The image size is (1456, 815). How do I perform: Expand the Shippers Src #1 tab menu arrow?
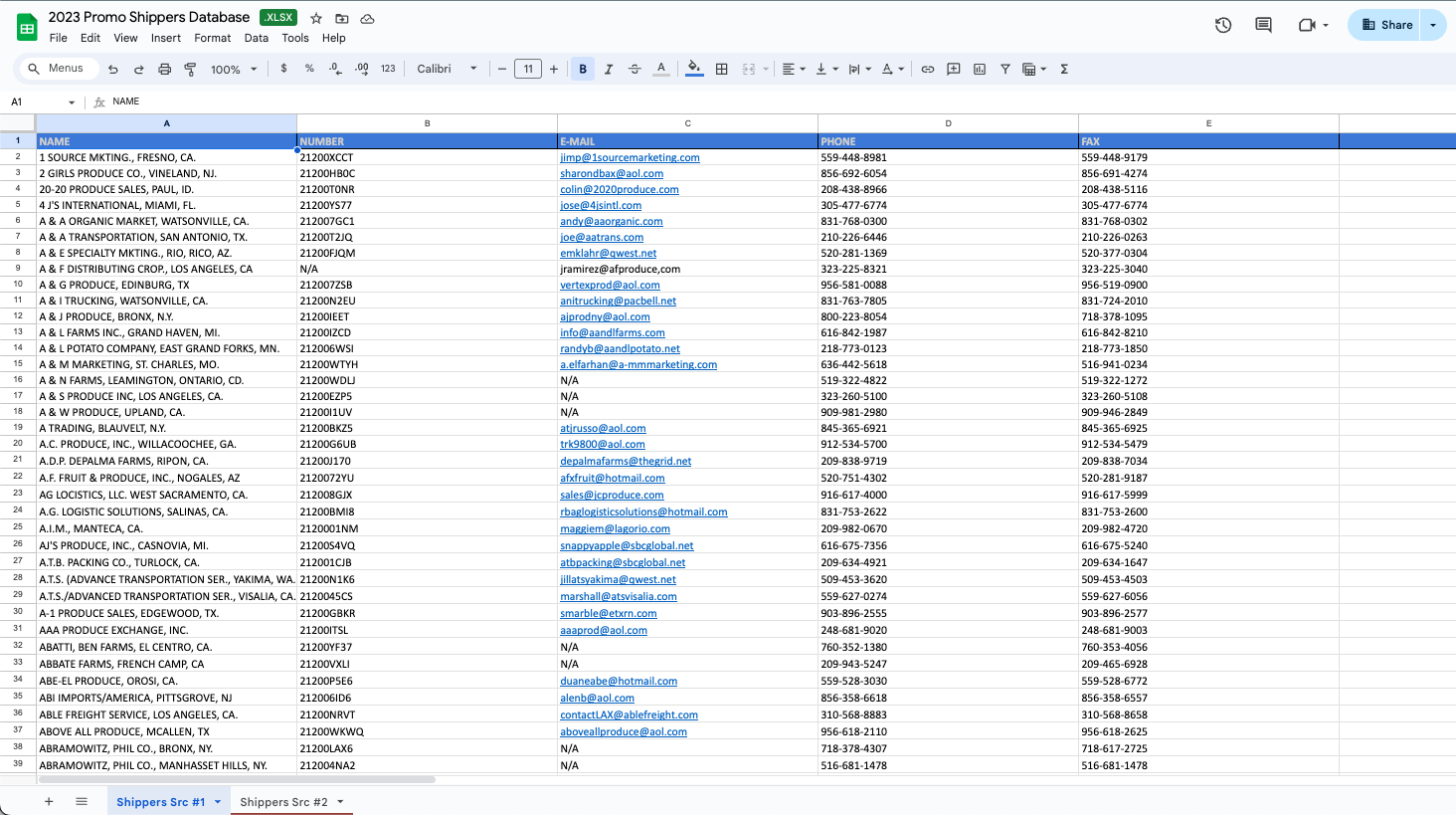point(218,802)
